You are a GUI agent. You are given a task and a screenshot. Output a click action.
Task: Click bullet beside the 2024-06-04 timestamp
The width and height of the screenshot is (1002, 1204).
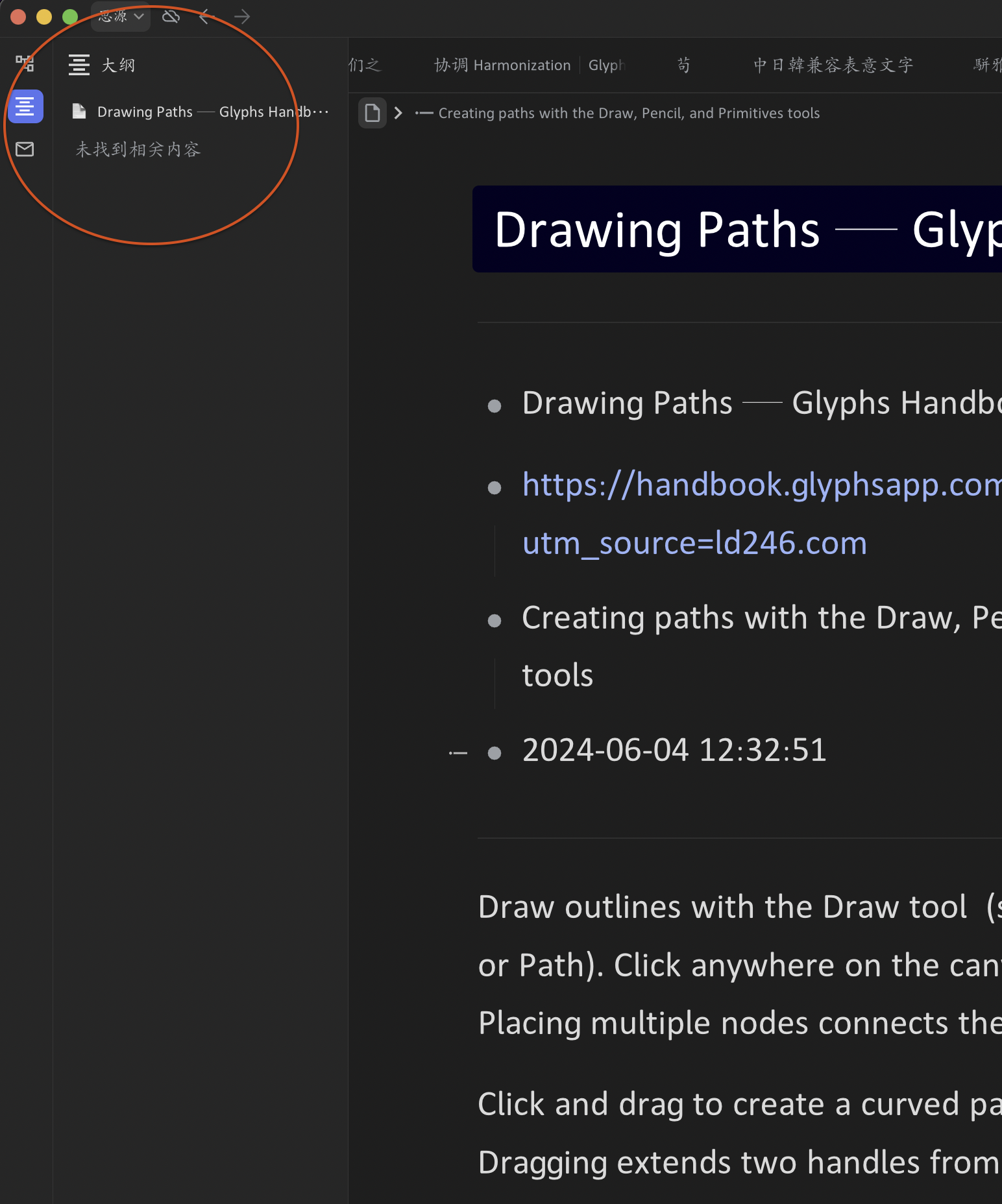click(495, 752)
